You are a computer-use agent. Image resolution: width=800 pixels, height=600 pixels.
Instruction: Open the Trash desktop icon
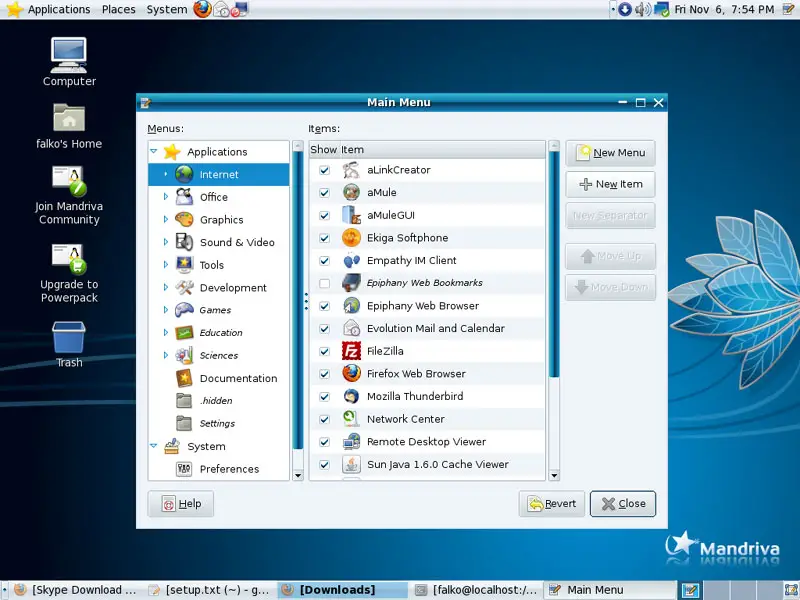(x=69, y=337)
